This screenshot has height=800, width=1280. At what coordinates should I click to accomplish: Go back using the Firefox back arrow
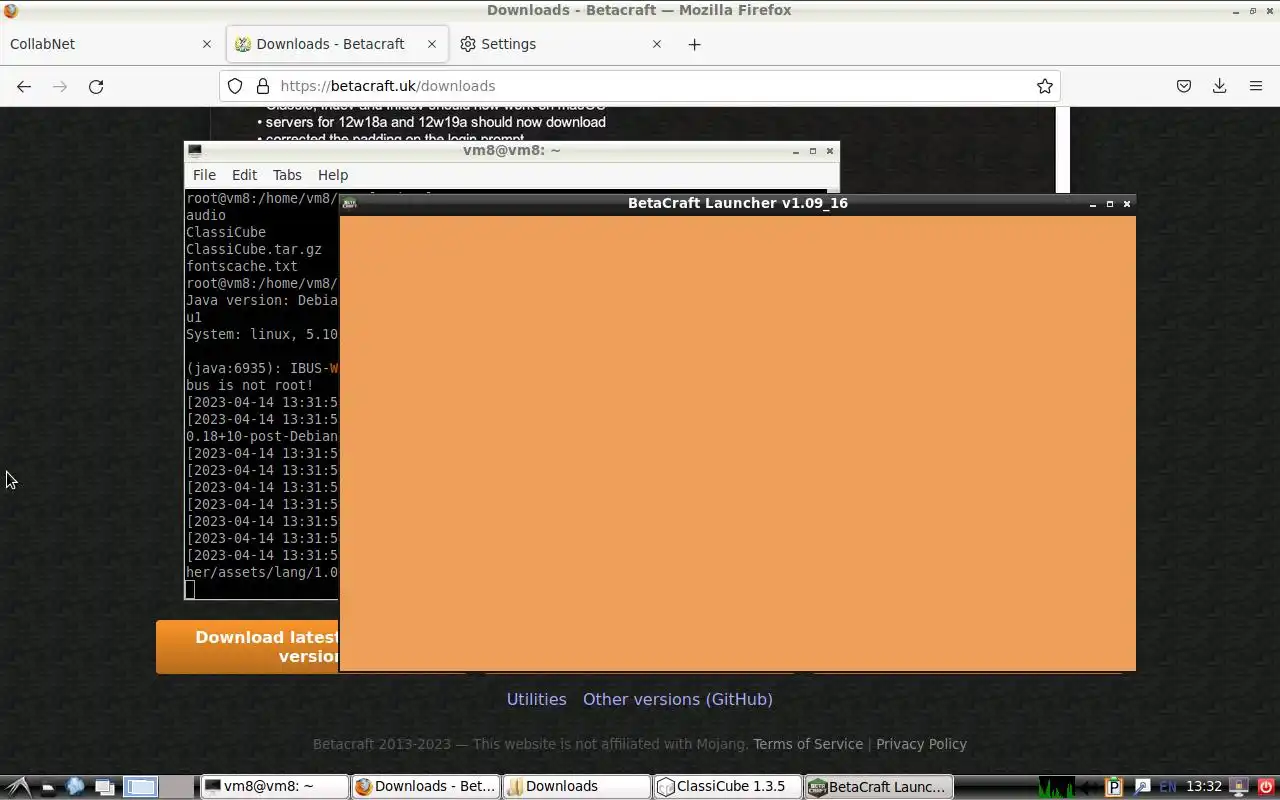24,86
